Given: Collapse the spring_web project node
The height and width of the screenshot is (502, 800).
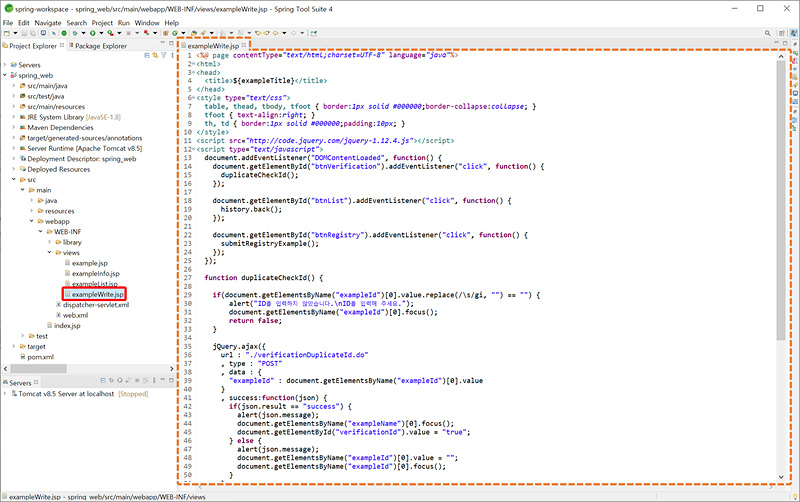Looking at the screenshot, I should [5, 75].
